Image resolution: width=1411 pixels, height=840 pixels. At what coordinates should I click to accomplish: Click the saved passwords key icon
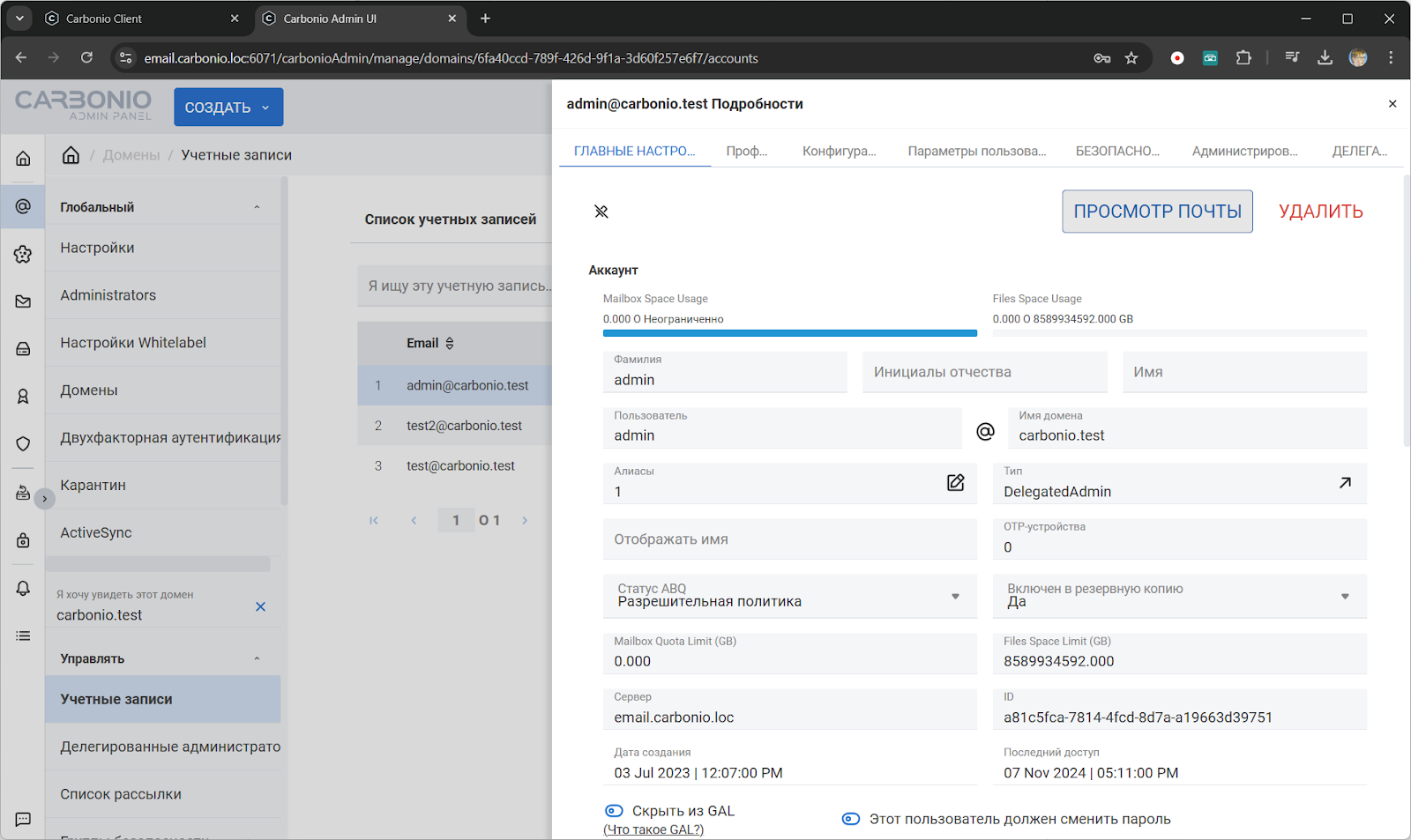click(x=1102, y=58)
